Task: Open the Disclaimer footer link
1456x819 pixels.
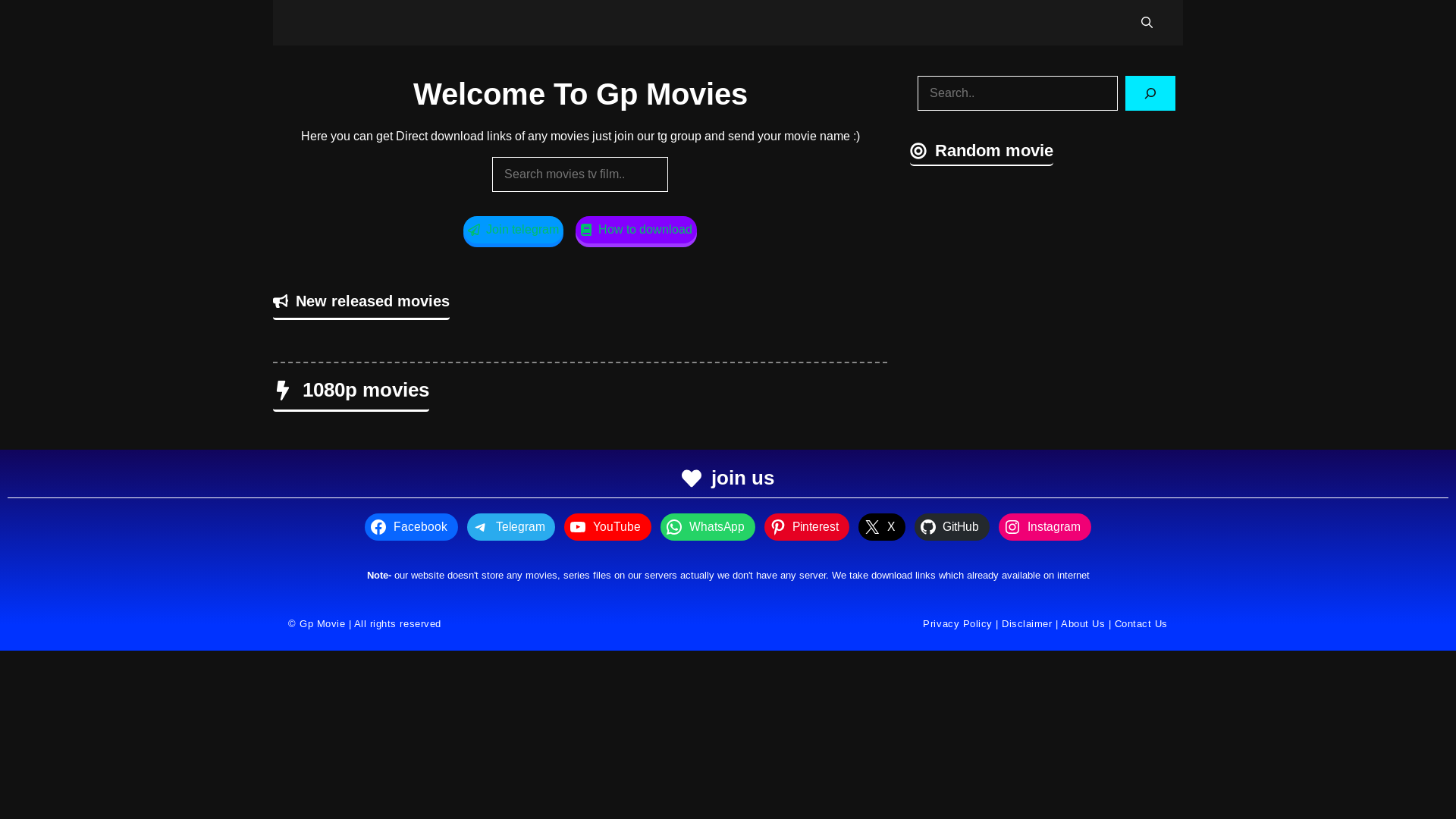Action: pyautogui.click(x=1027, y=624)
